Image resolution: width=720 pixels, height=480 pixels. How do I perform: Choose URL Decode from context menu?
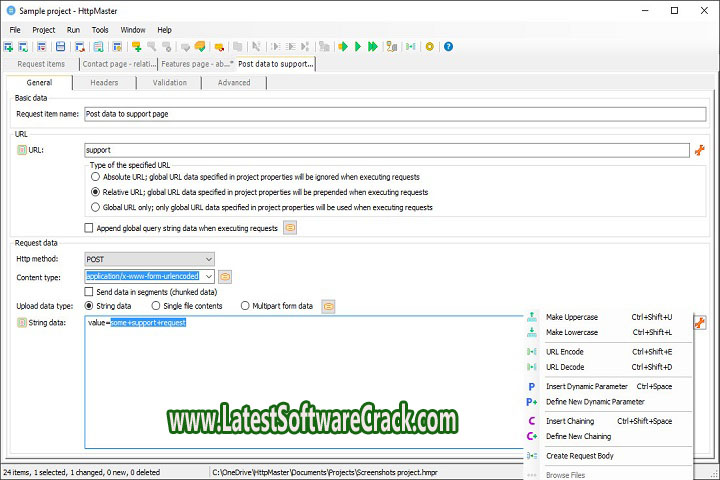(608, 367)
